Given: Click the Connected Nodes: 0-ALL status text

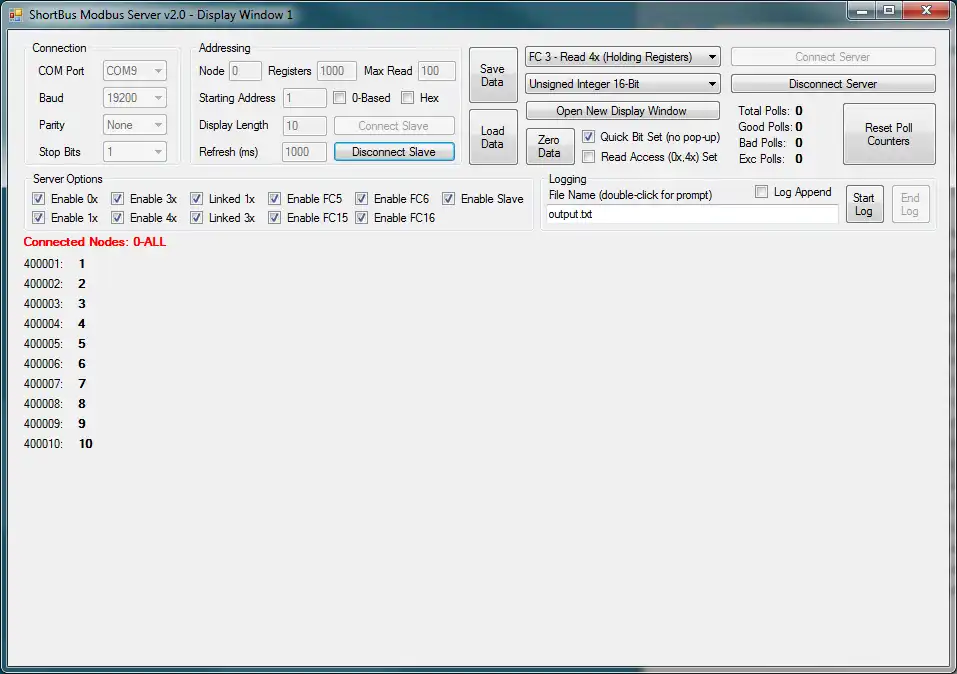Looking at the screenshot, I should (x=95, y=242).
